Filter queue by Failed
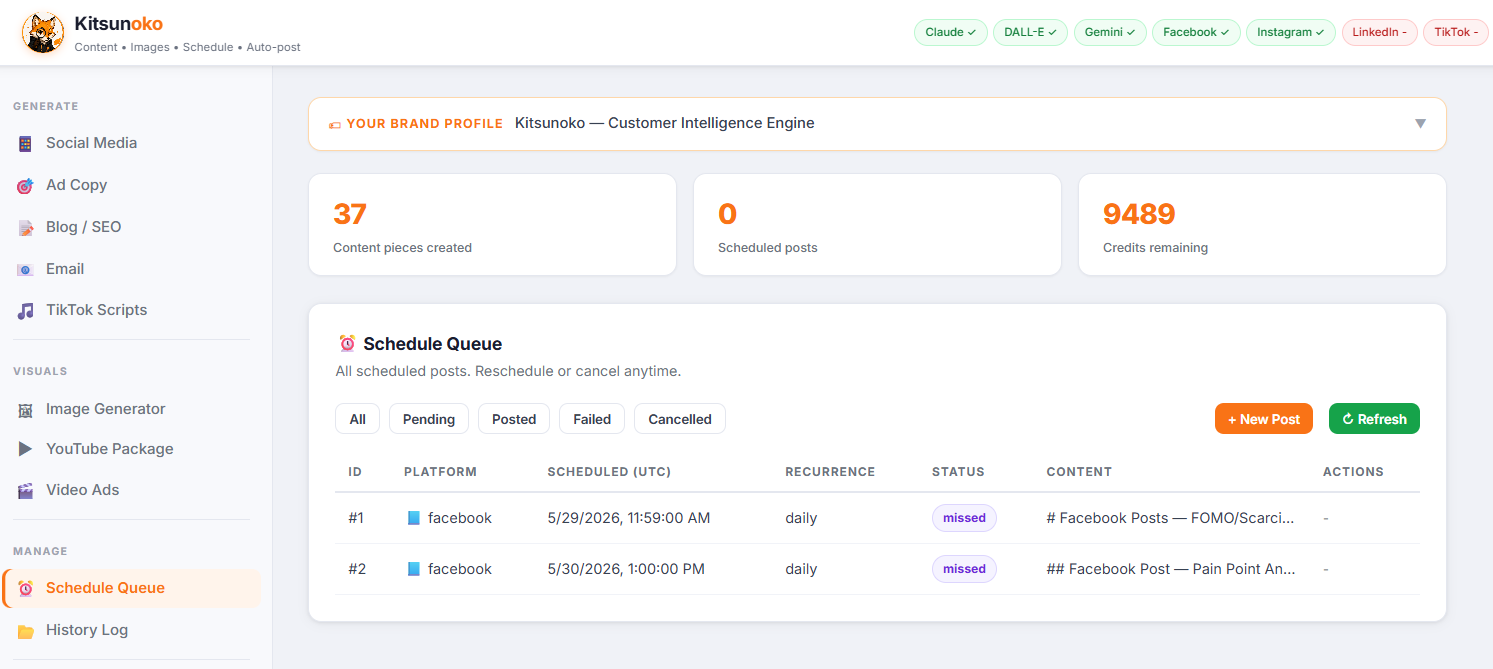This screenshot has width=1493, height=669. tap(592, 419)
